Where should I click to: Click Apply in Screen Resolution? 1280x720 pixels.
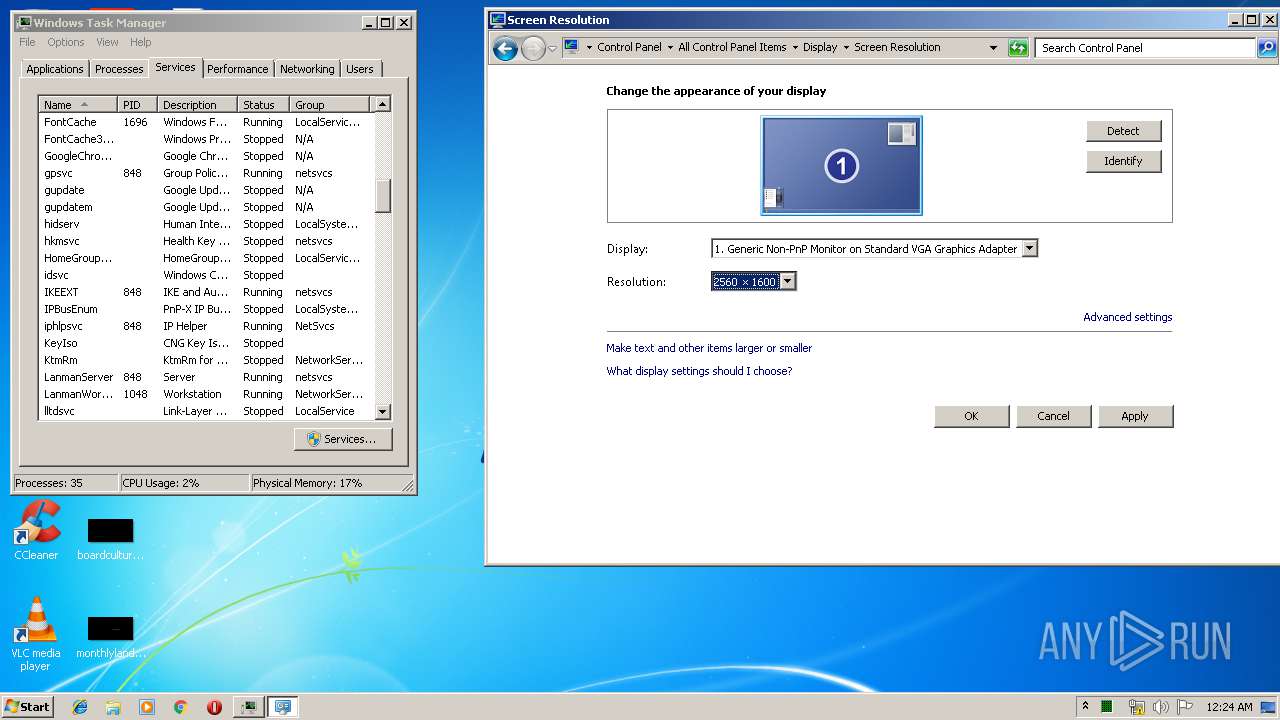tap(1135, 416)
